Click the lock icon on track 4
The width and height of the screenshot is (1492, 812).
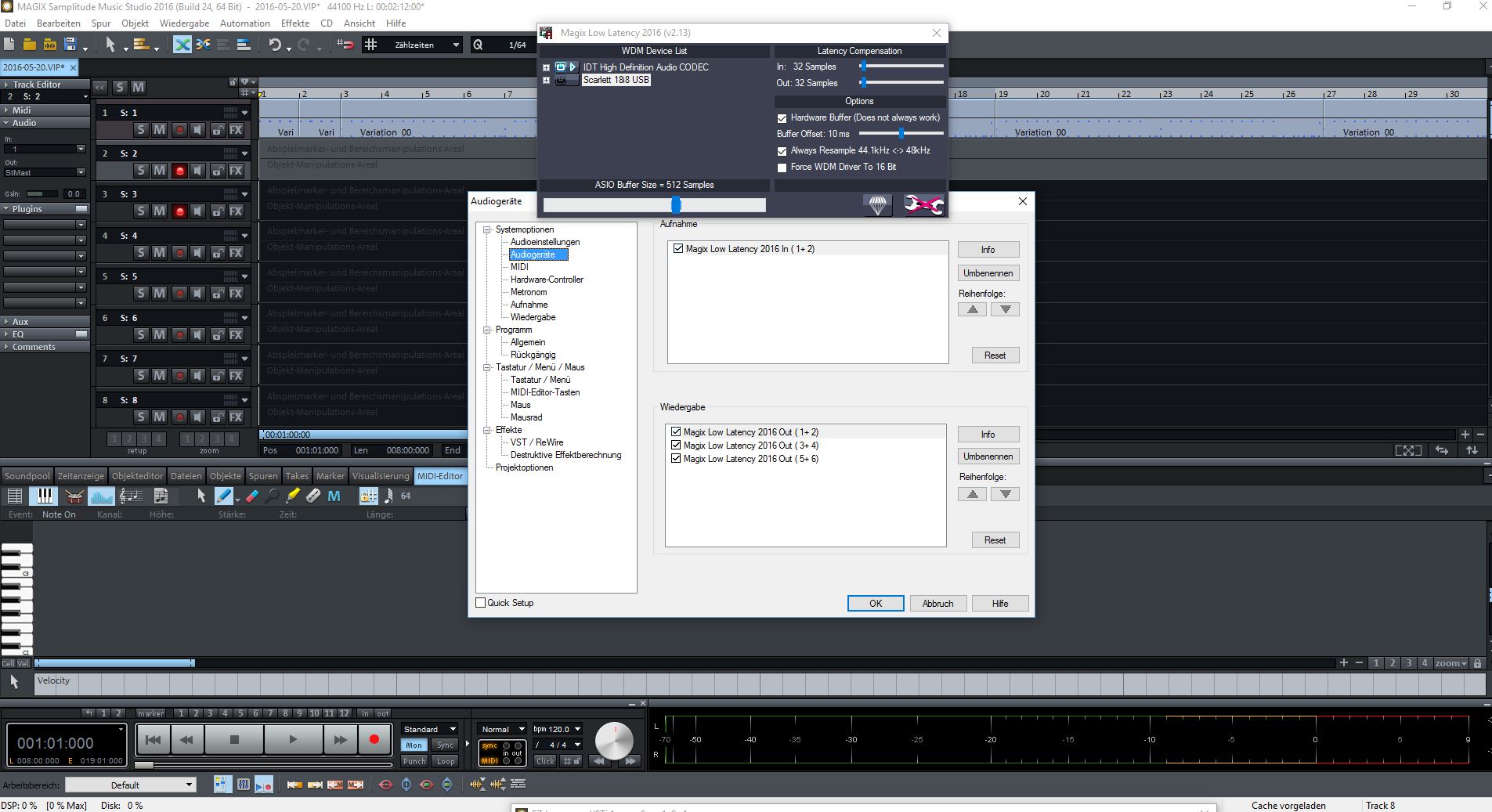[x=218, y=253]
